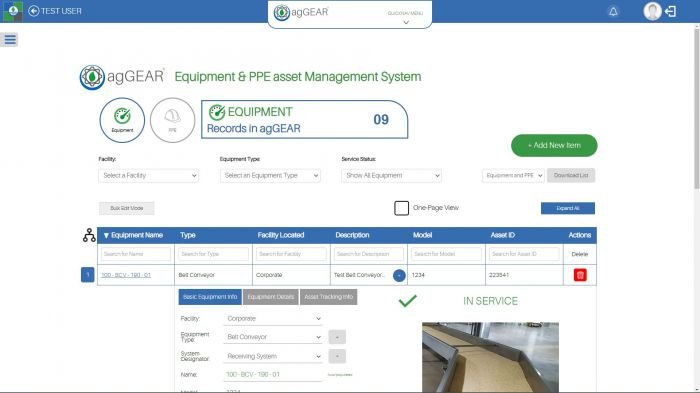Click row number 1 blue badge
The height and width of the screenshot is (393, 700).
coord(88,275)
